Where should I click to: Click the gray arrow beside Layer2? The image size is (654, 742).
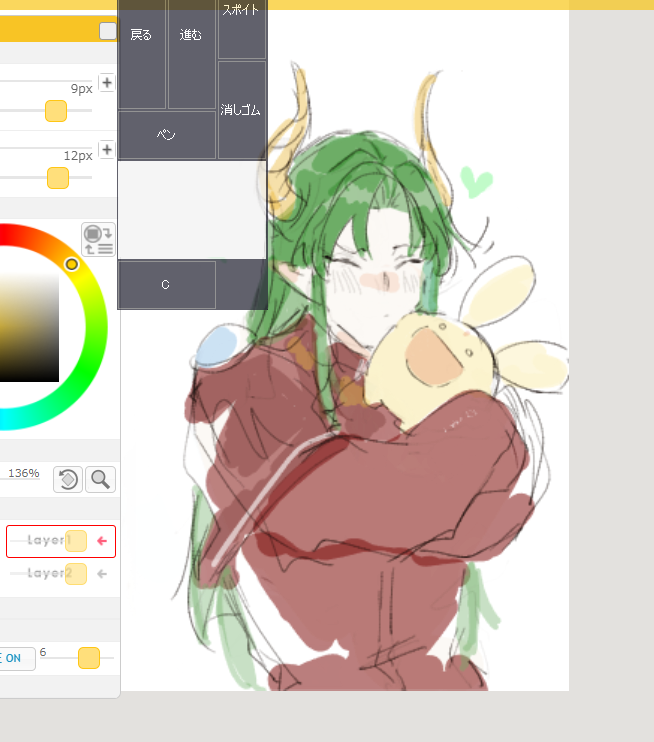click(102, 574)
